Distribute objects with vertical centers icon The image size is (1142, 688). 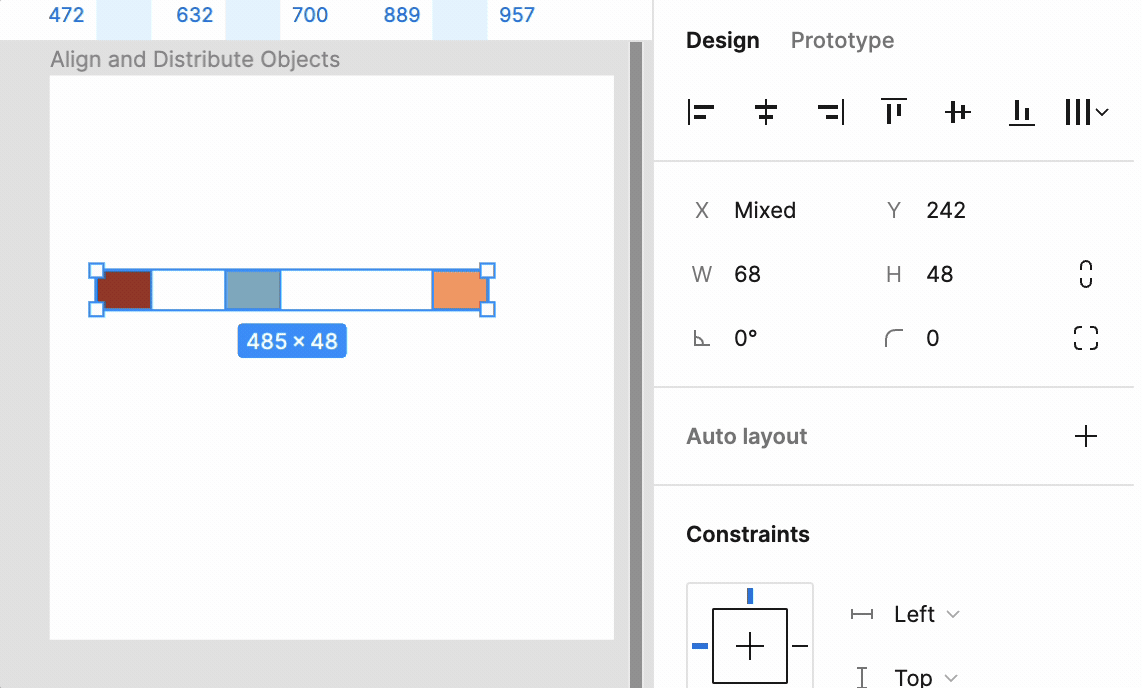957,112
